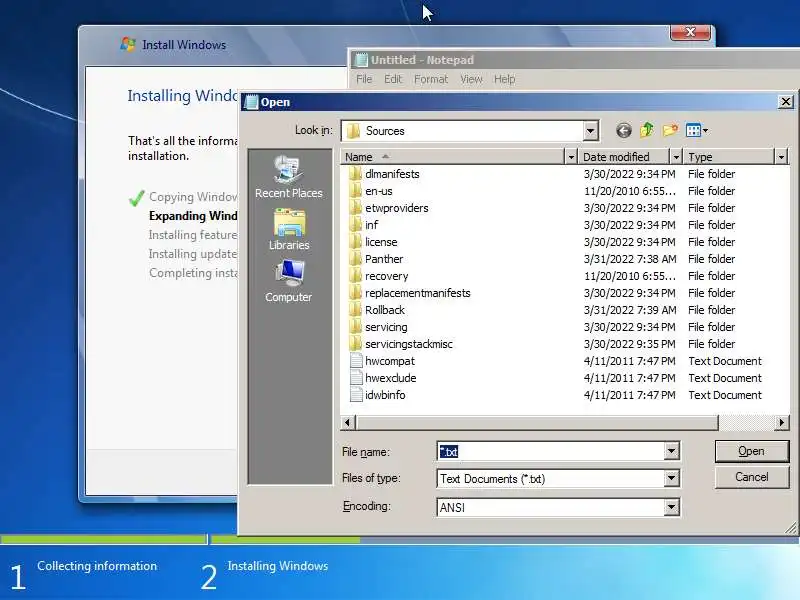Expand the Look in Sources dropdown
Image resolution: width=800 pixels, height=600 pixels.
tap(590, 131)
